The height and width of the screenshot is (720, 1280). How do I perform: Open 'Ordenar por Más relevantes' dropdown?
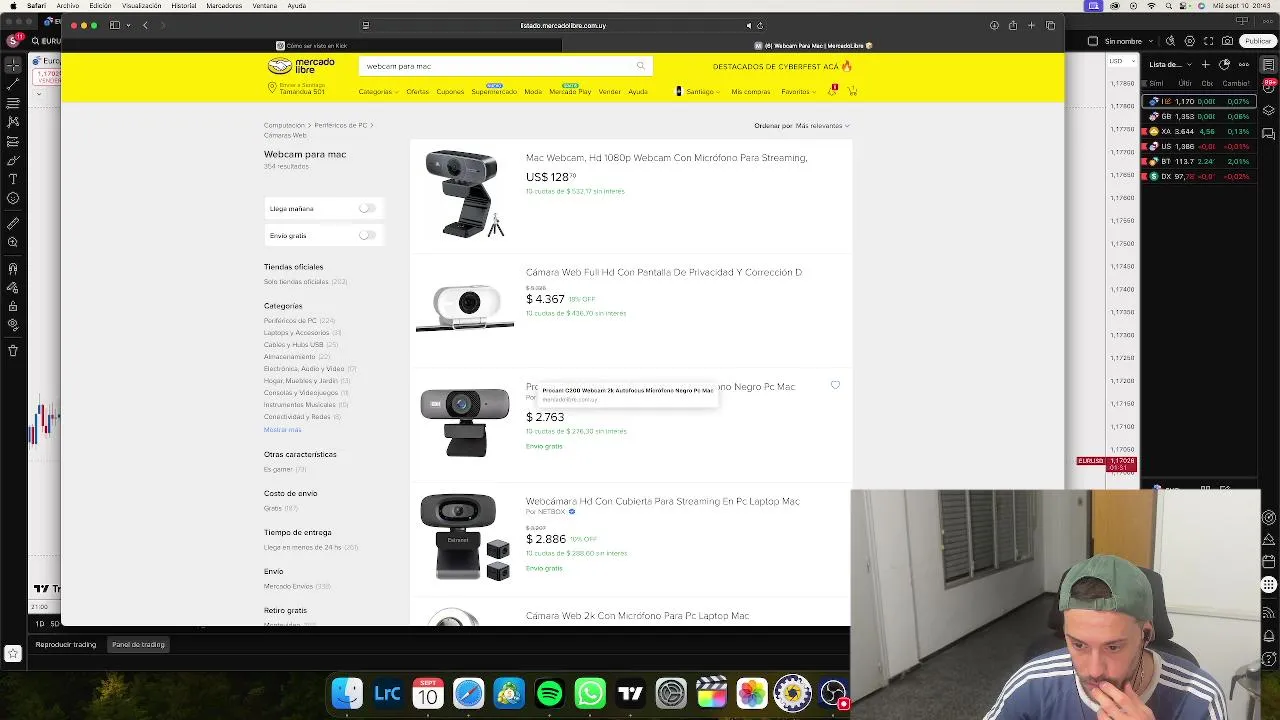coord(802,126)
